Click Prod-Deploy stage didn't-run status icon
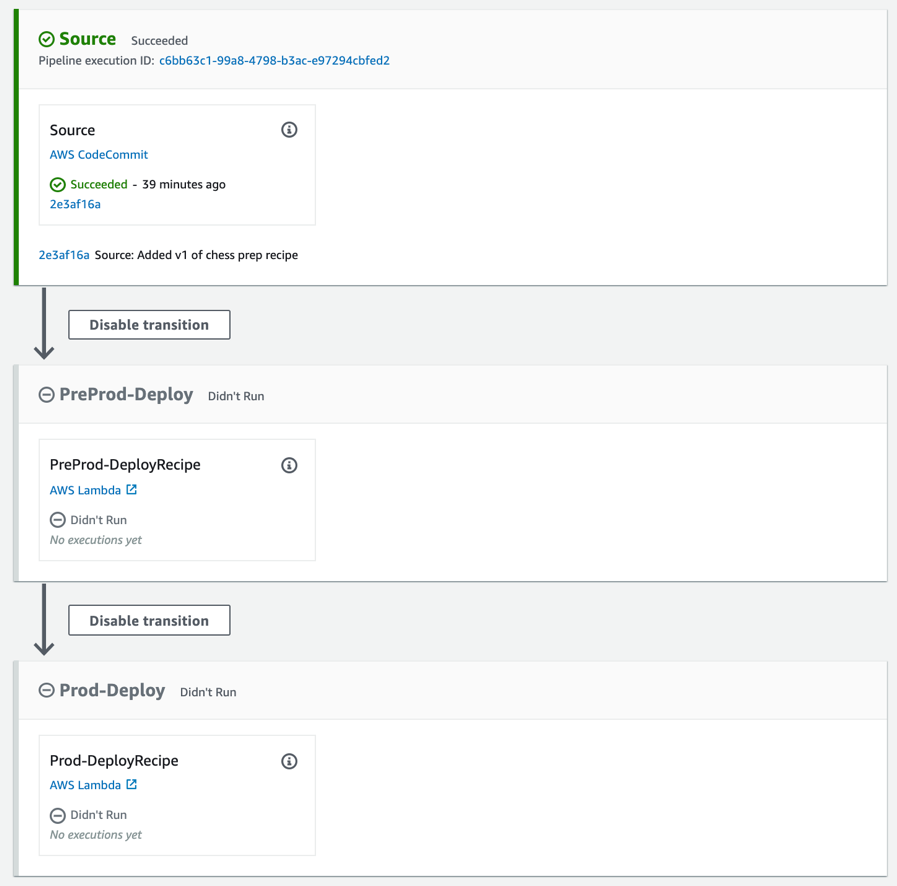This screenshot has width=897, height=886. click(x=46, y=690)
